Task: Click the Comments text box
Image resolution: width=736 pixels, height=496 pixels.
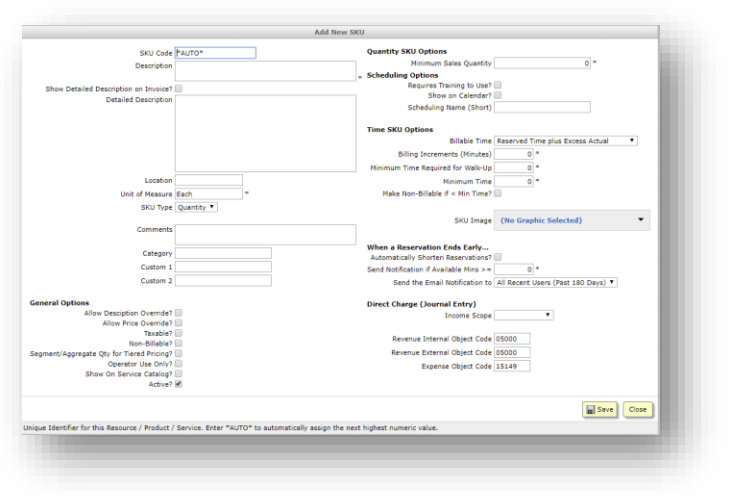Action: click(265, 234)
